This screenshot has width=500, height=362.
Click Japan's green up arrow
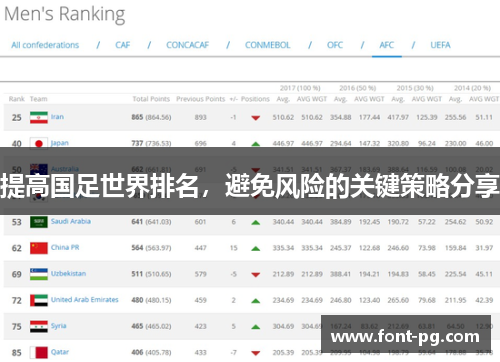256,144
